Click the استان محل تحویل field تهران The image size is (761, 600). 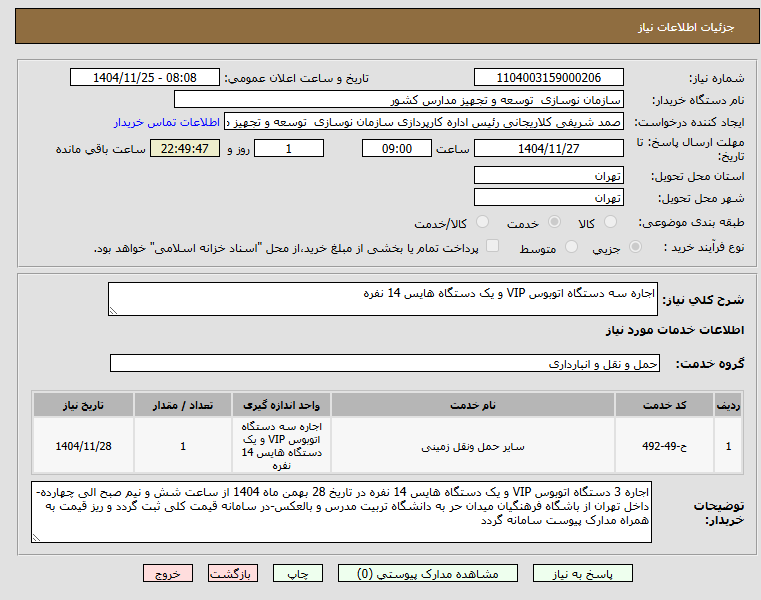coord(548,175)
